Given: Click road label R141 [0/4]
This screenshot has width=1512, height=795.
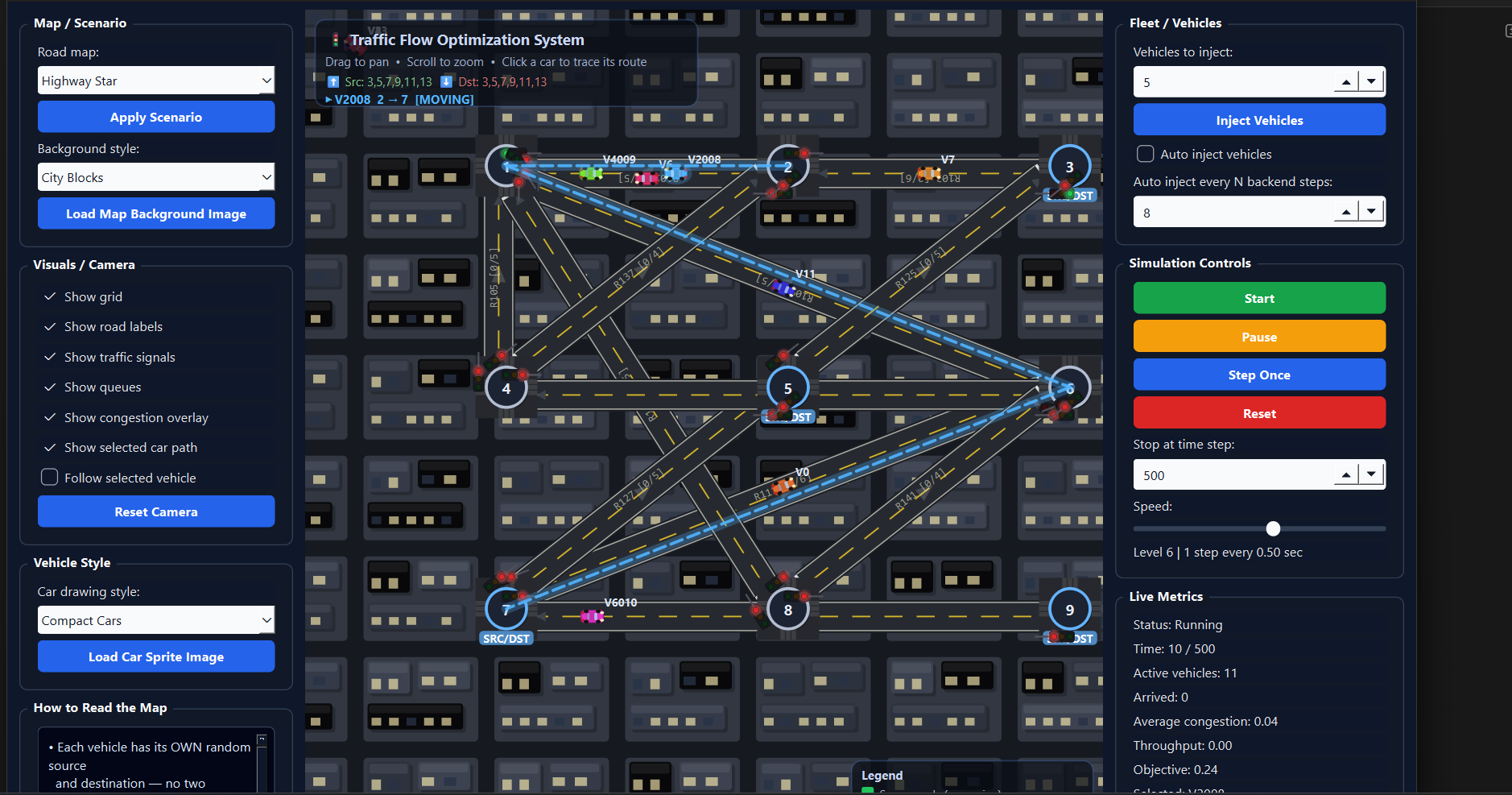Looking at the screenshot, I should point(920,489).
